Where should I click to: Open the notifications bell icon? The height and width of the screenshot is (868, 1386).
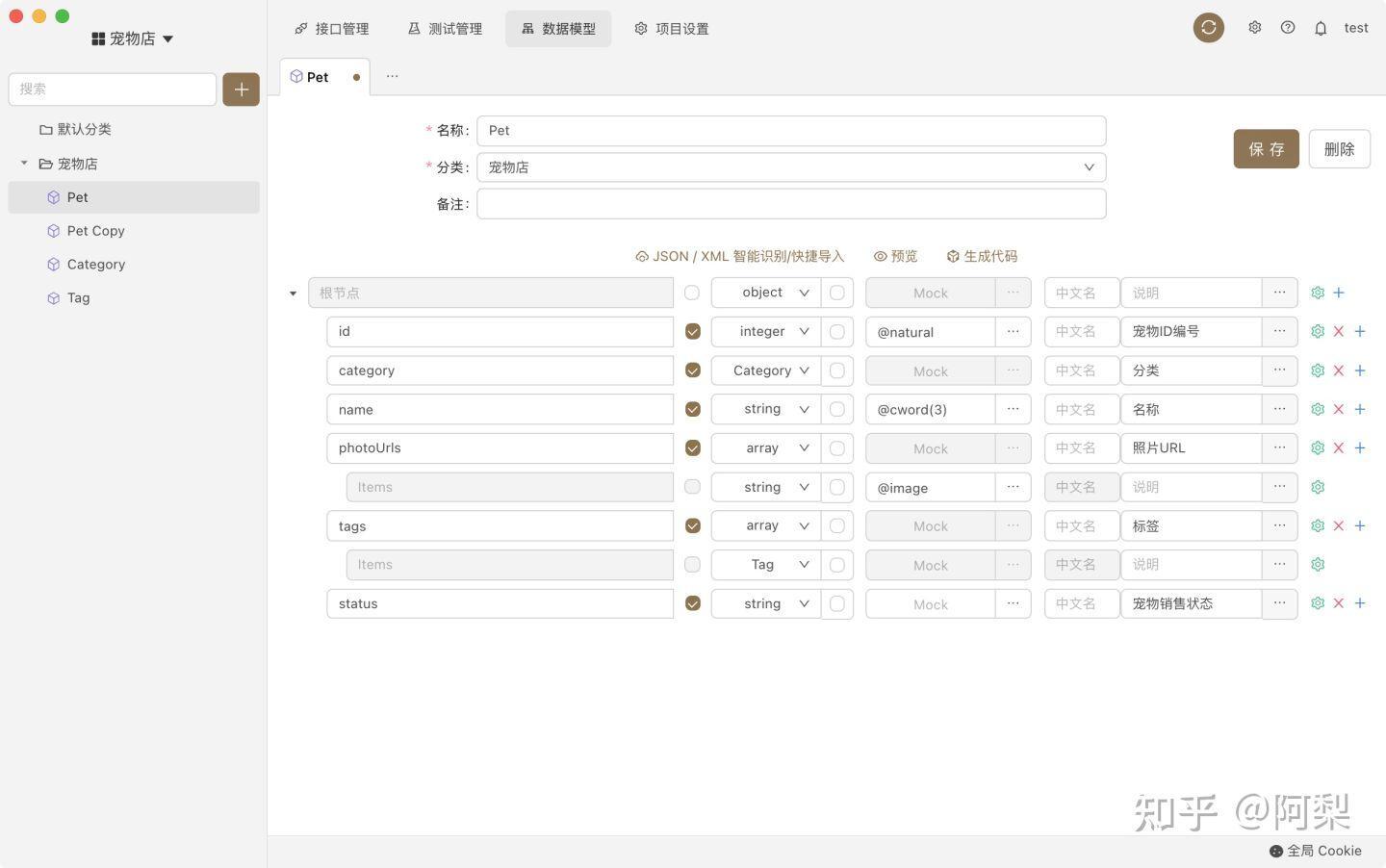(x=1321, y=28)
